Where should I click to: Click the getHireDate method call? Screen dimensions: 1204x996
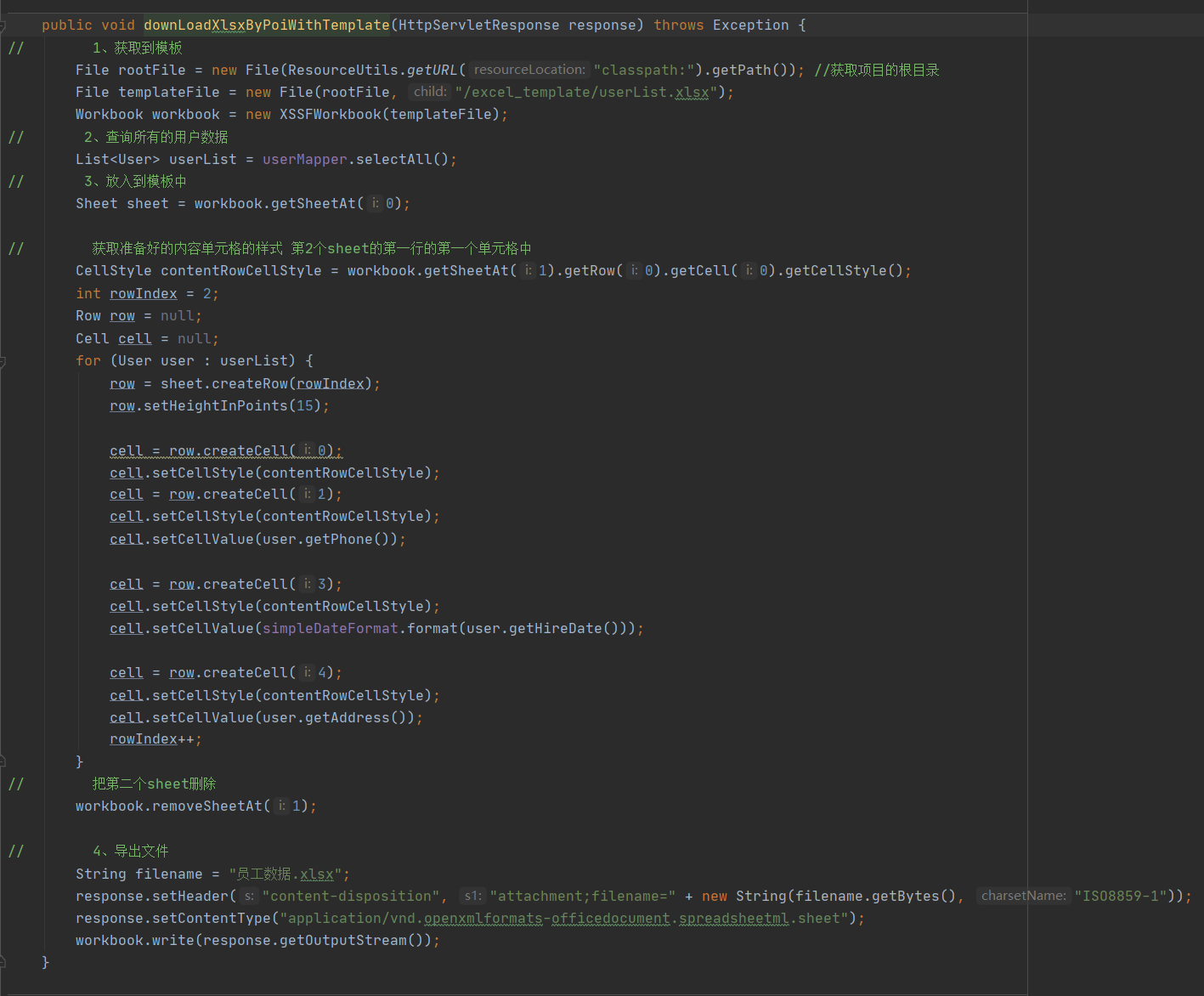556,628
